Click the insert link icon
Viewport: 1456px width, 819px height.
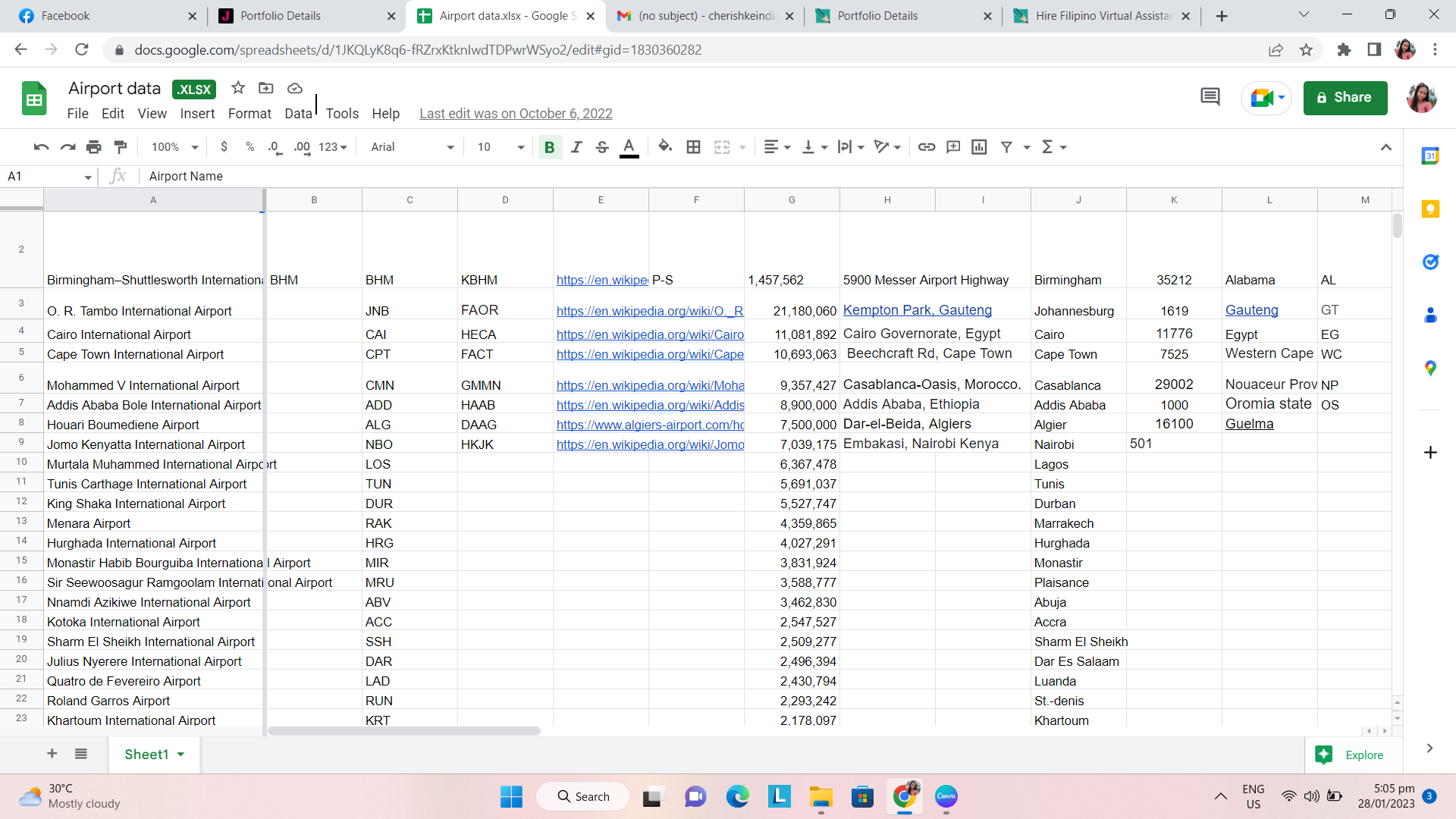tap(926, 147)
